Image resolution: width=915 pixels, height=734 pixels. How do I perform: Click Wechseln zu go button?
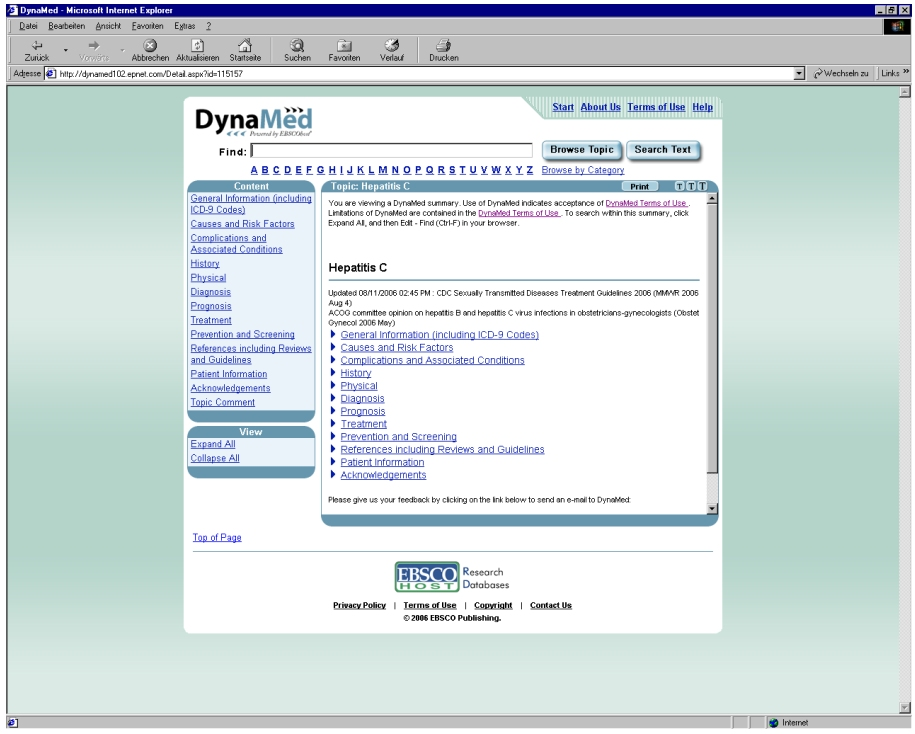(x=840, y=74)
